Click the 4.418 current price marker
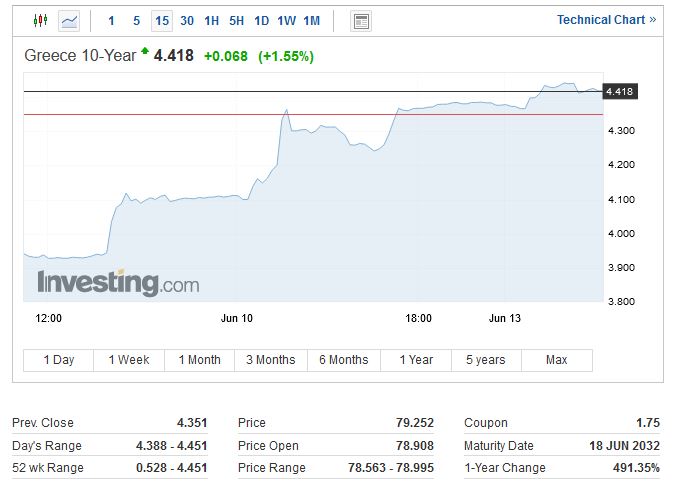 pyautogui.click(x=620, y=92)
